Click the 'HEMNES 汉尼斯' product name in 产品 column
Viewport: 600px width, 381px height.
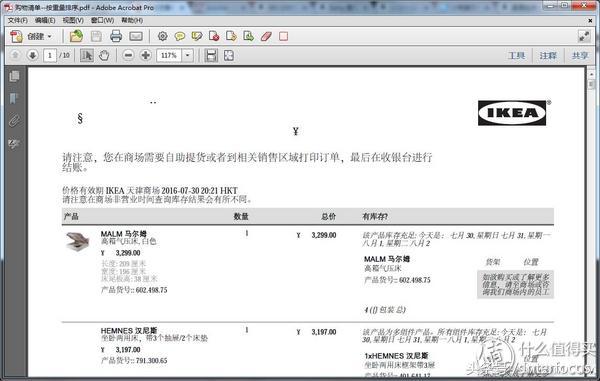point(129,331)
